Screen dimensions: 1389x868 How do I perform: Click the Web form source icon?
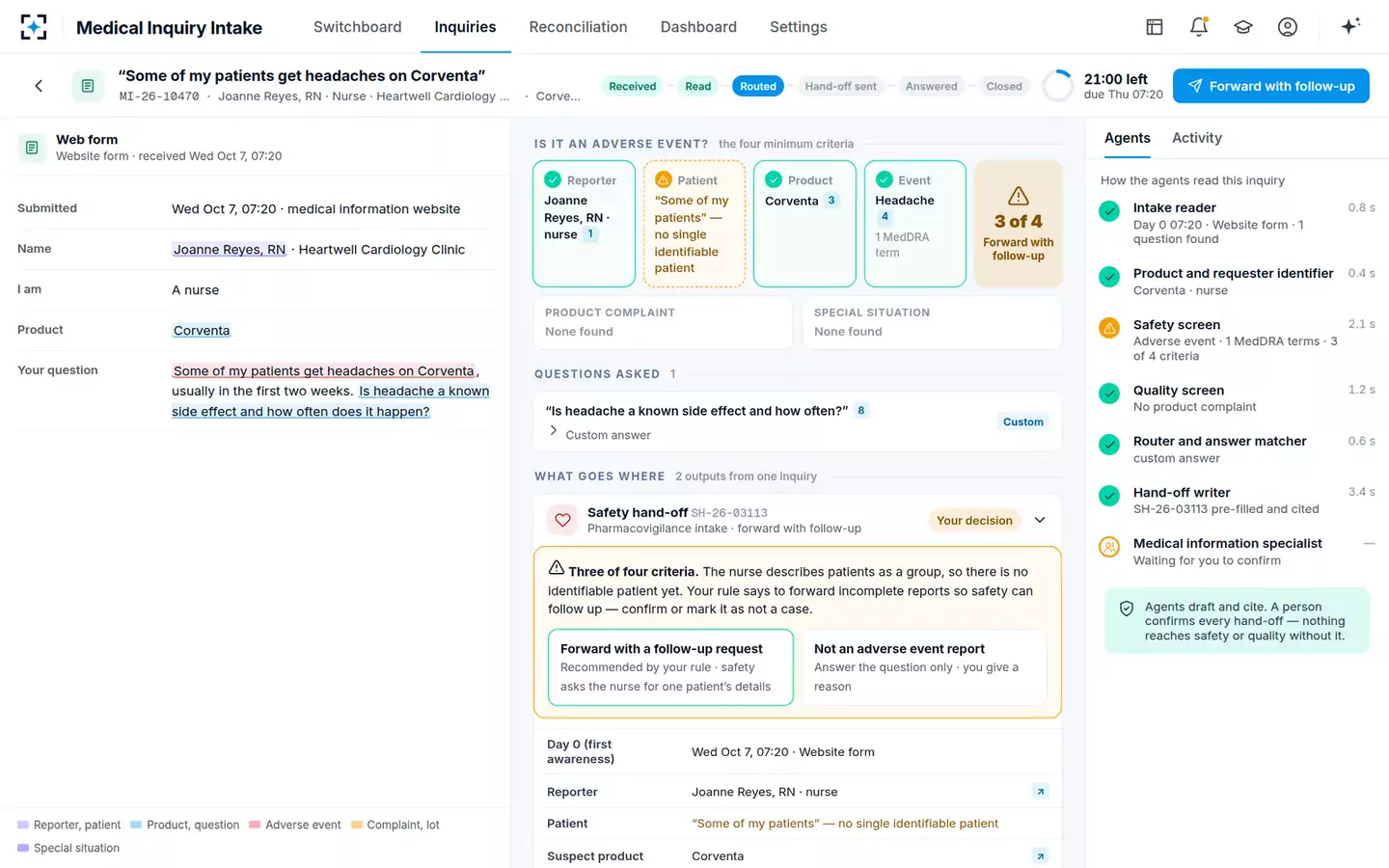click(32, 148)
